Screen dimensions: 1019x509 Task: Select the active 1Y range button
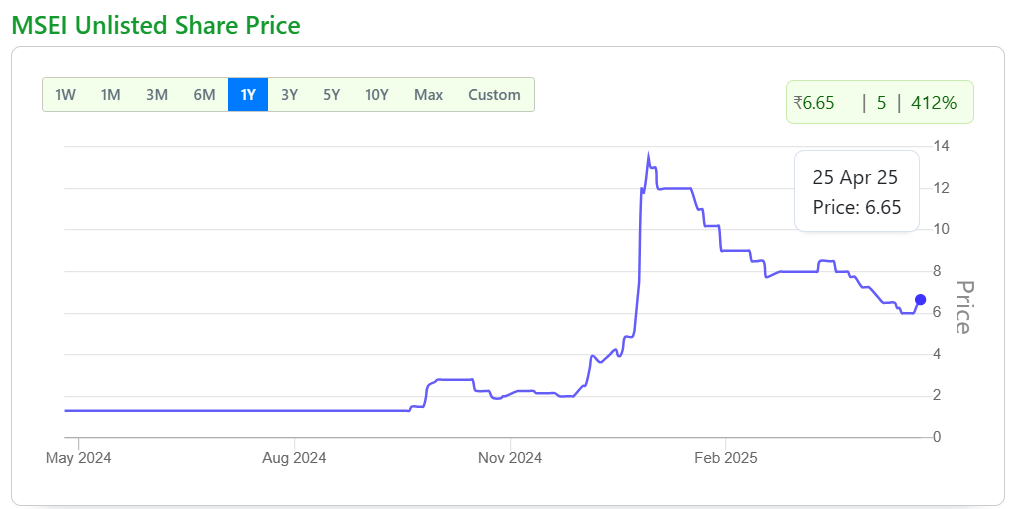pos(248,95)
